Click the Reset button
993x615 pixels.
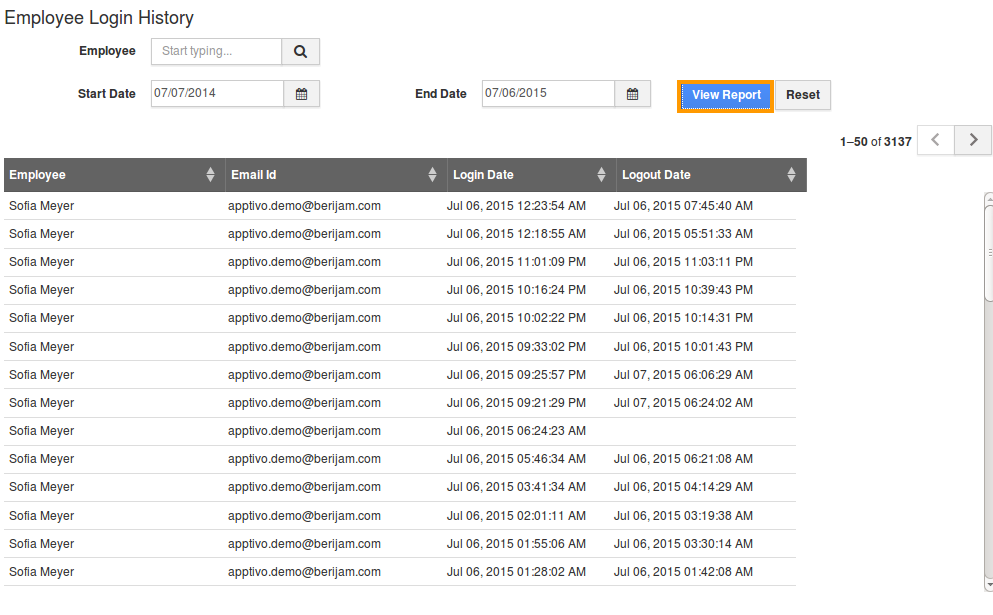[803, 95]
